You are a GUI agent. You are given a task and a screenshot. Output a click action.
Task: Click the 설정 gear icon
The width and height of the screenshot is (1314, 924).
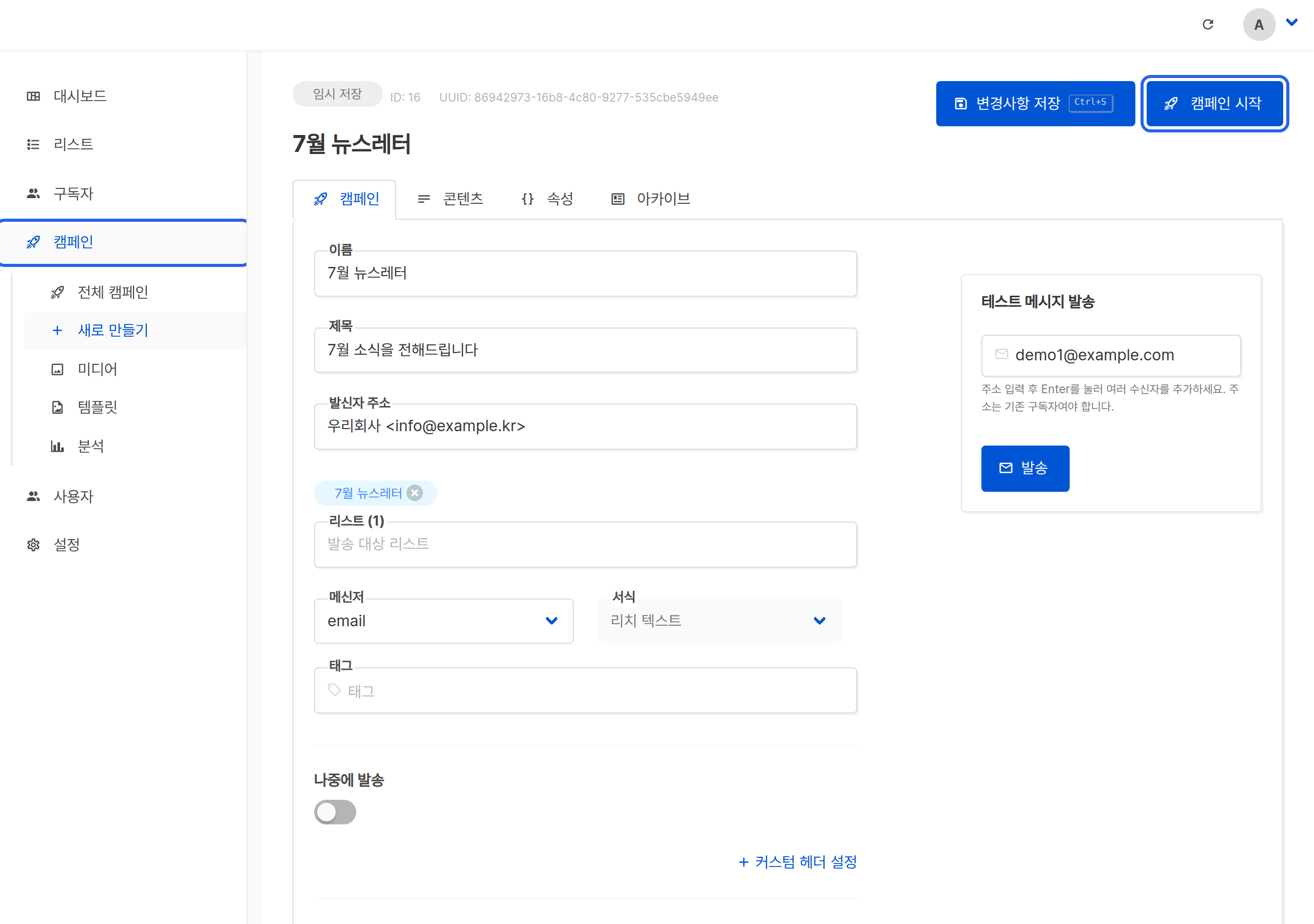[33, 545]
